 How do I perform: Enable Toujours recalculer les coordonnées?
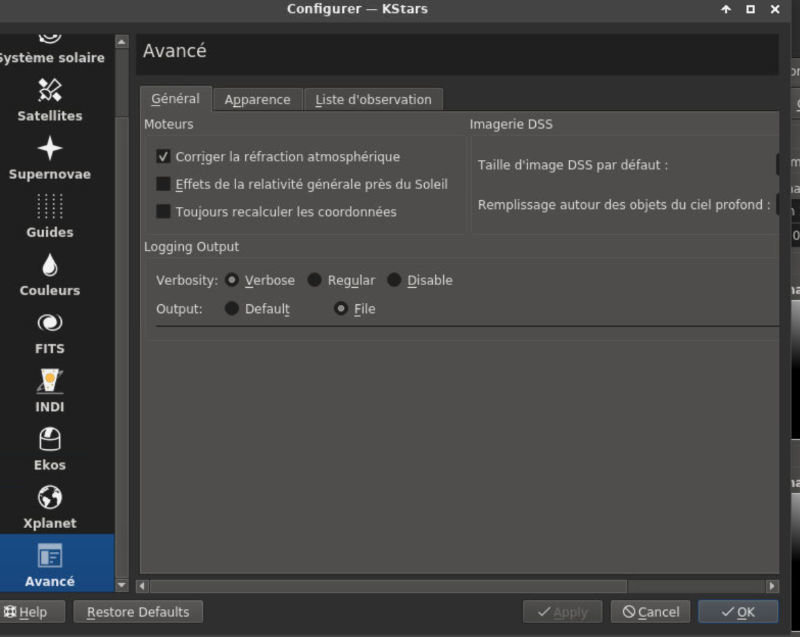point(163,212)
